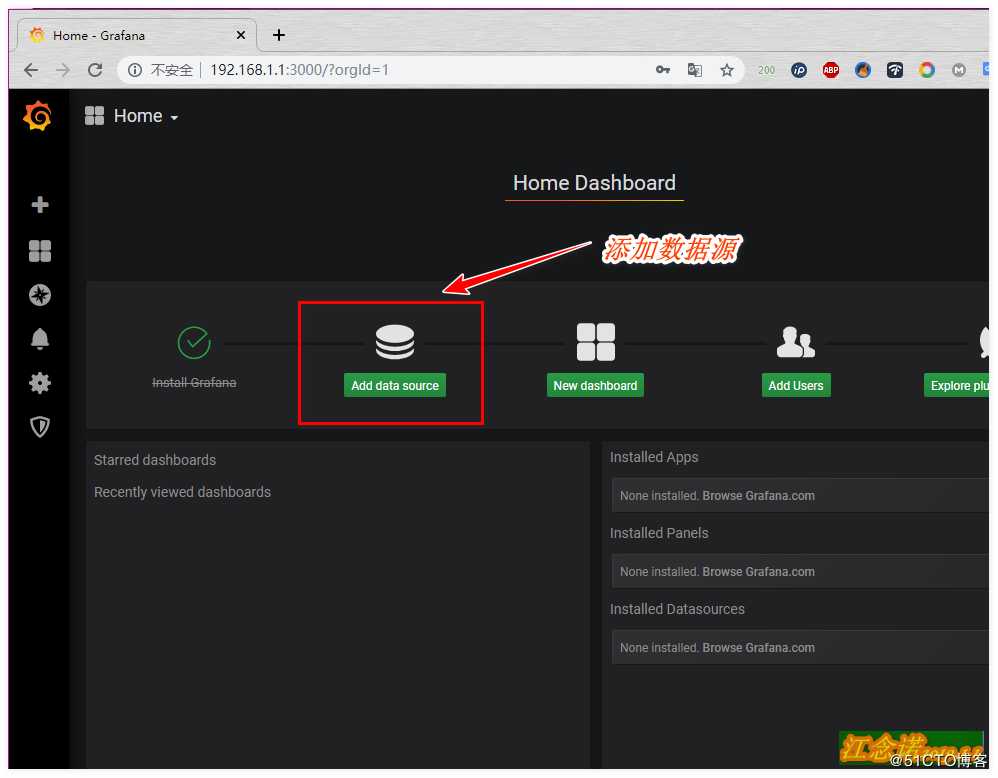The height and width of the screenshot is (778, 998).
Task: Click the wifi-style extension icon in toolbar
Action: (895, 70)
